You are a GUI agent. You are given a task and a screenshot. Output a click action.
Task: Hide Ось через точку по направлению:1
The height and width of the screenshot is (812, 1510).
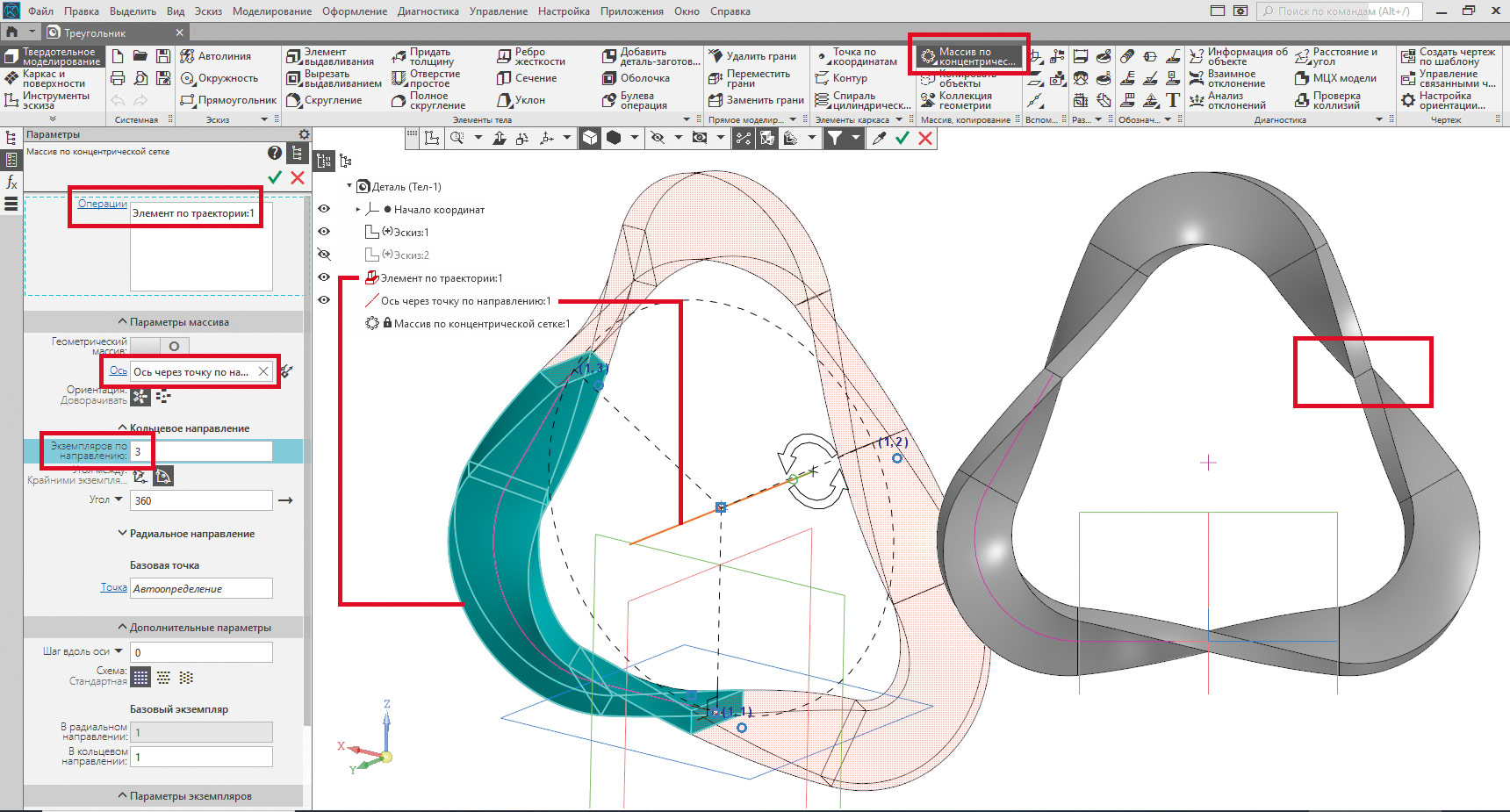324,300
